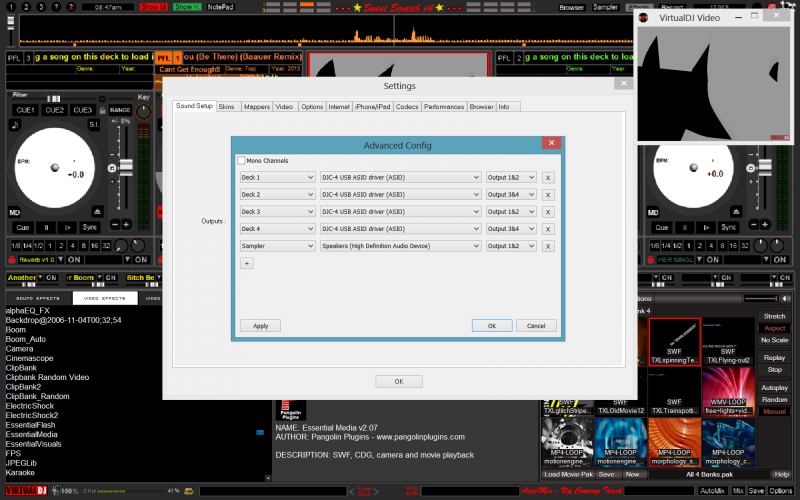Viewport: 800px width, 500px height.
Task: Toggle PFL for deck 3
Action: pyautogui.click(x=14, y=58)
